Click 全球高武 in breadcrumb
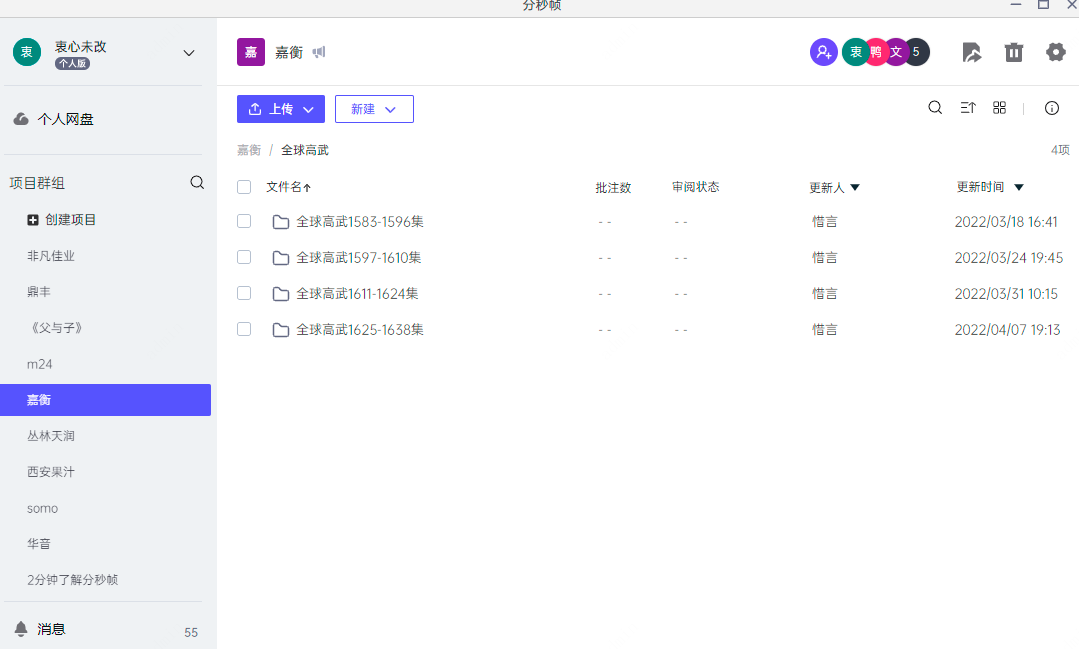1079x649 pixels. (305, 150)
